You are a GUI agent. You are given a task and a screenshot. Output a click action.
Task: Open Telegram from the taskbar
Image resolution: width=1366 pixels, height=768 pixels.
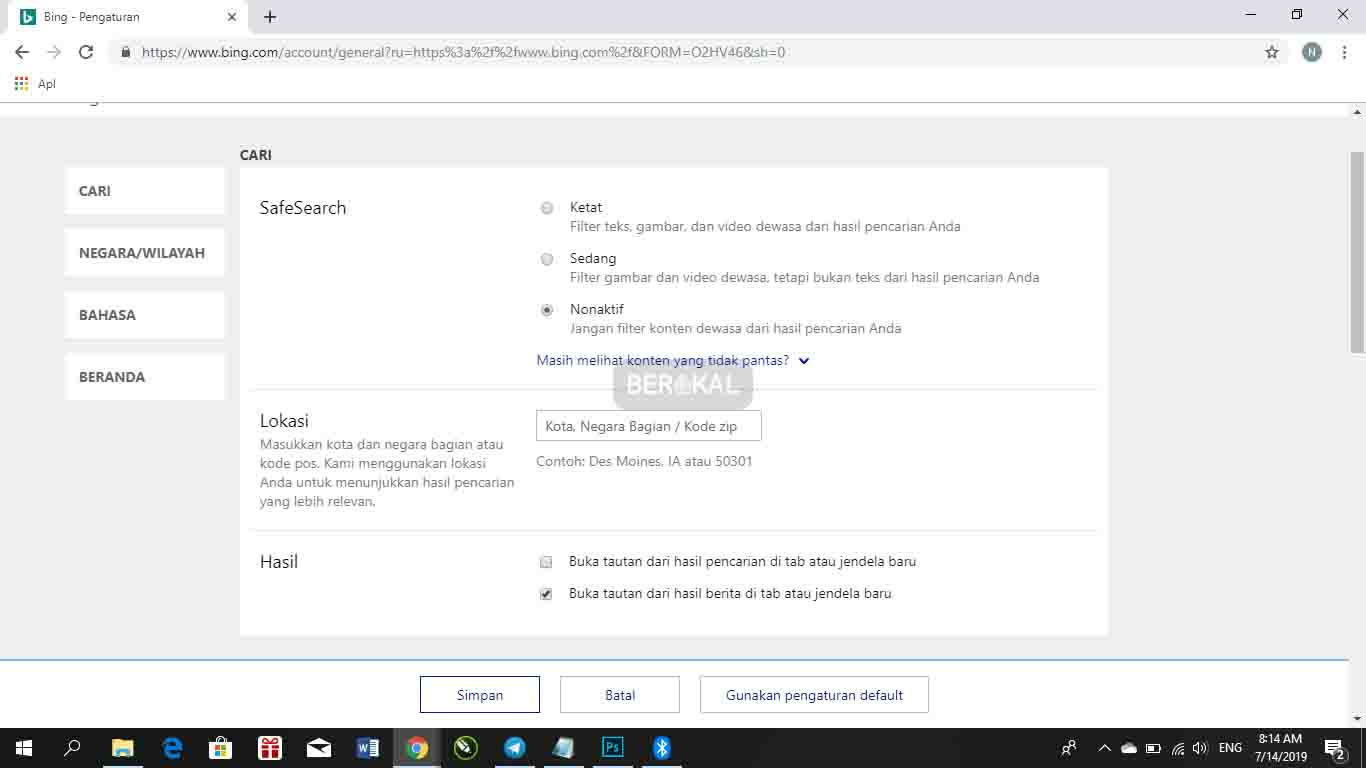coord(514,747)
